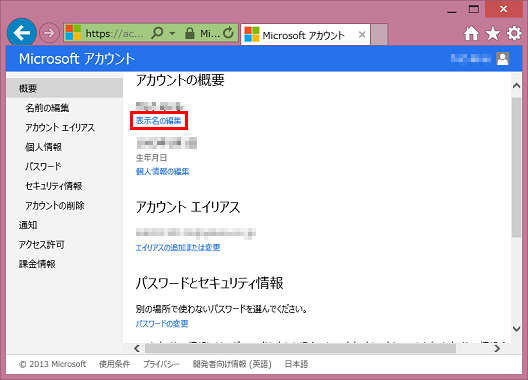Click the Microsoft アカウント header title
The width and height of the screenshot is (528, 380).
pos(77,59)
